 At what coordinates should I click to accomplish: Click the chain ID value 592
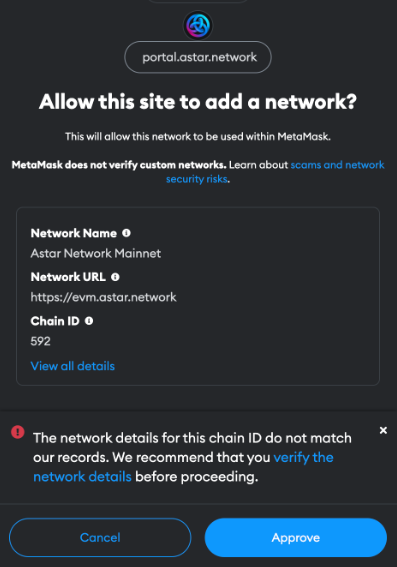point(40,341)
